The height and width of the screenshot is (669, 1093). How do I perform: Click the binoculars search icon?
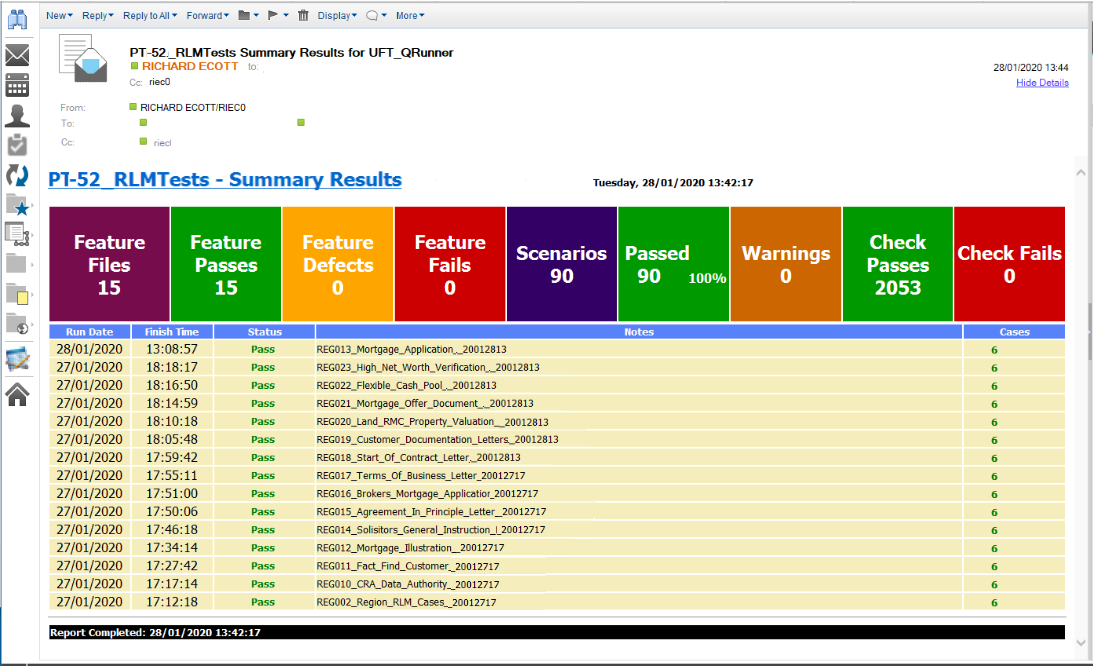click(18, 18)
